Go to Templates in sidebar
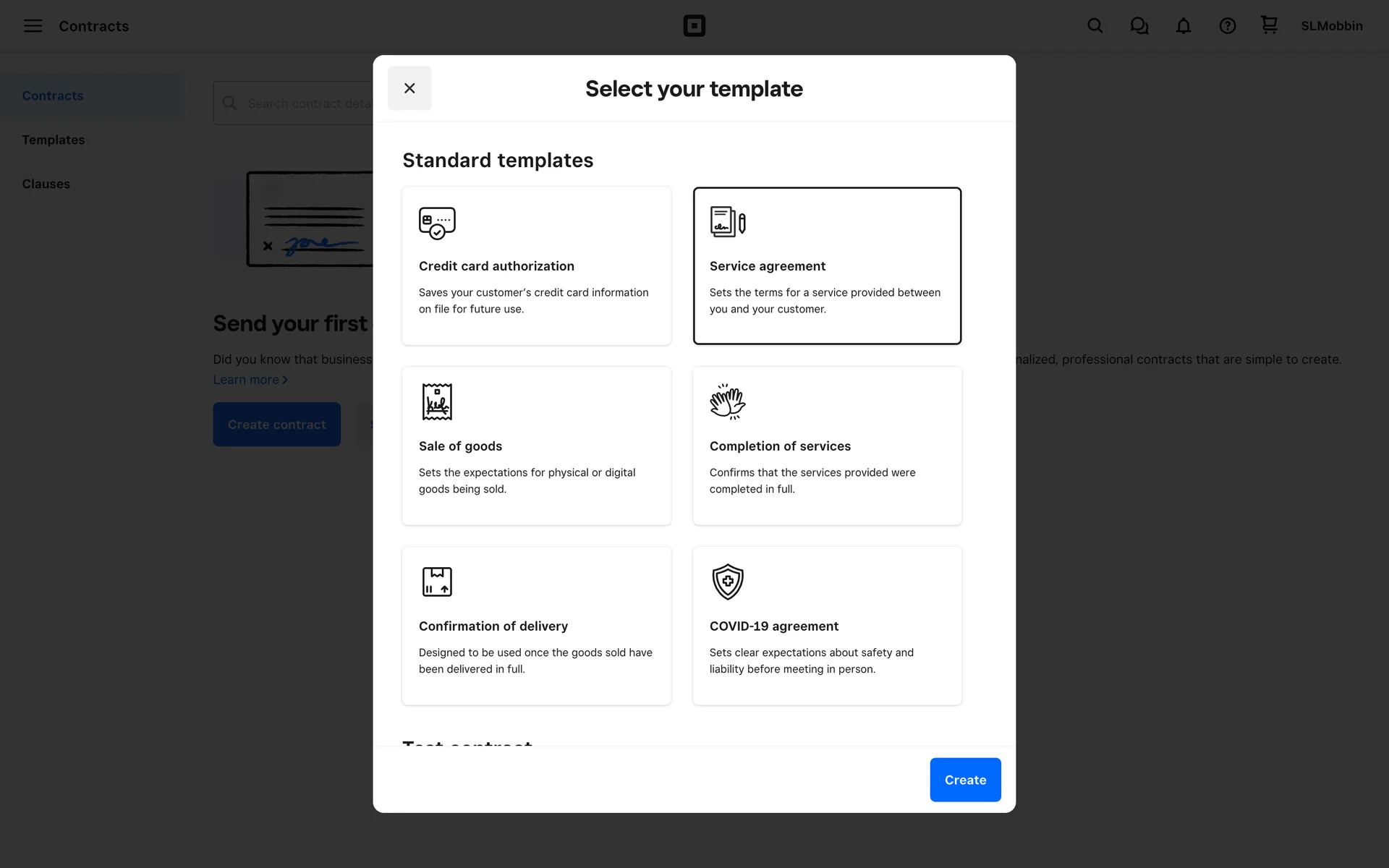 (54, 140)
